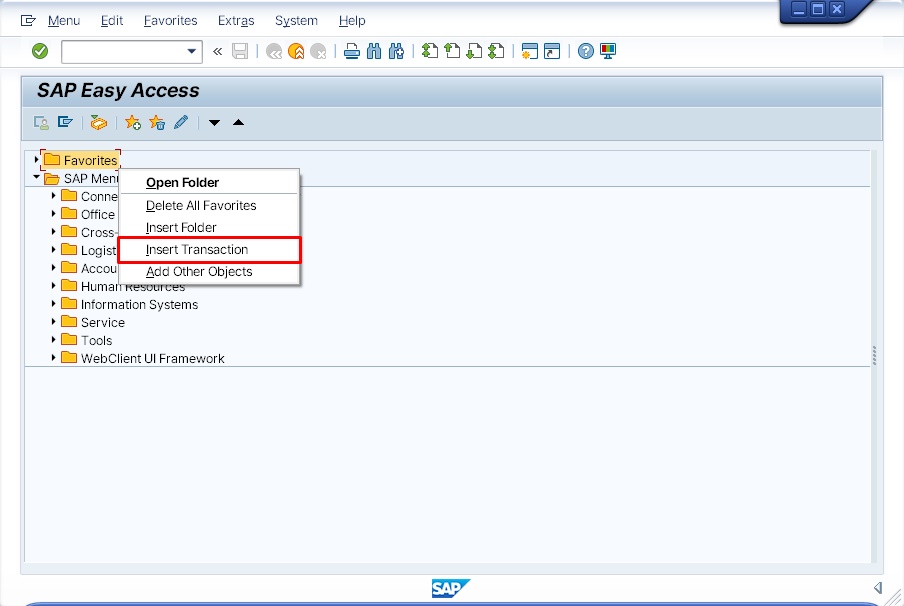Viewport: 904px width, 606px height.
Task: Open the Help question-mark icon
Action: pyautogui.click(x=586, y=51)
